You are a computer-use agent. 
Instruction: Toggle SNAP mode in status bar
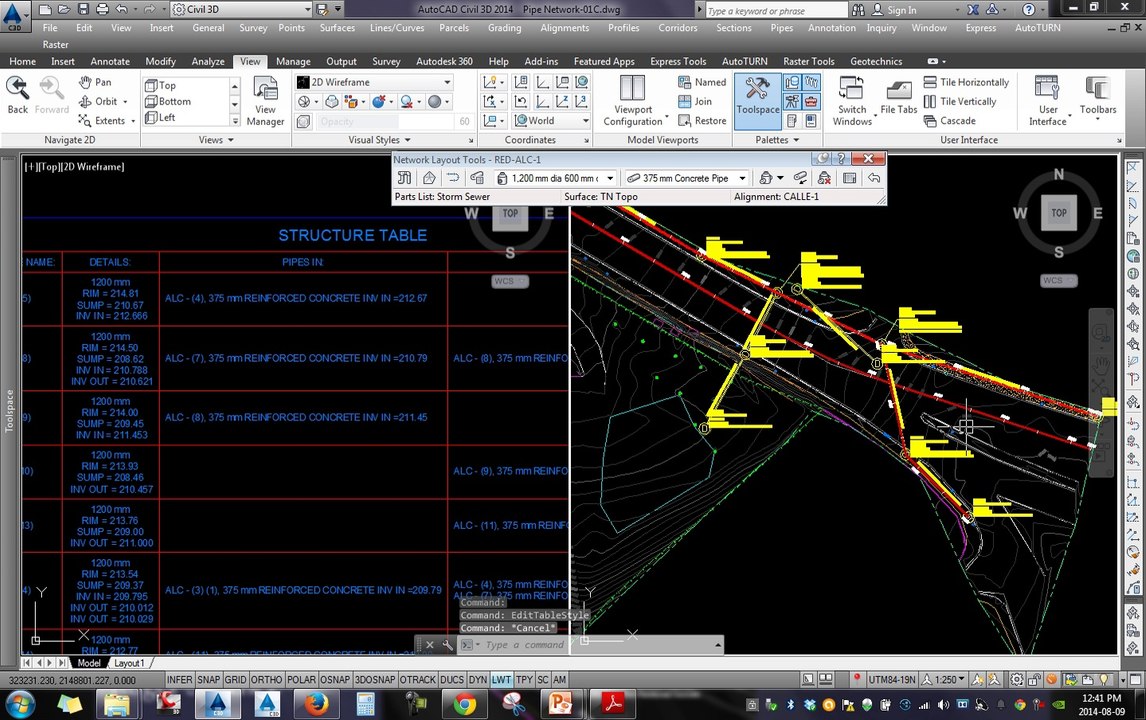pos(208,679)
